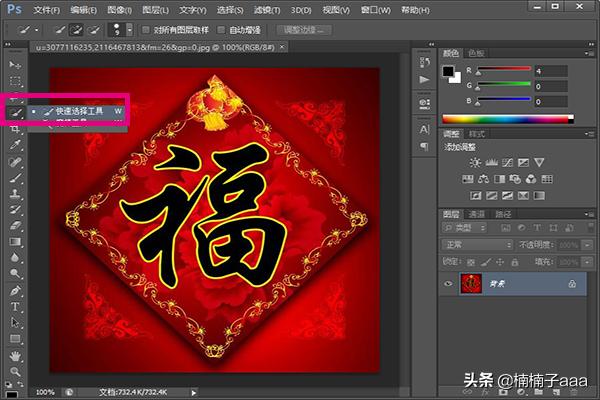Select the Eyedropper tool
Screen dimensions: 600x400
click(15, 144)
